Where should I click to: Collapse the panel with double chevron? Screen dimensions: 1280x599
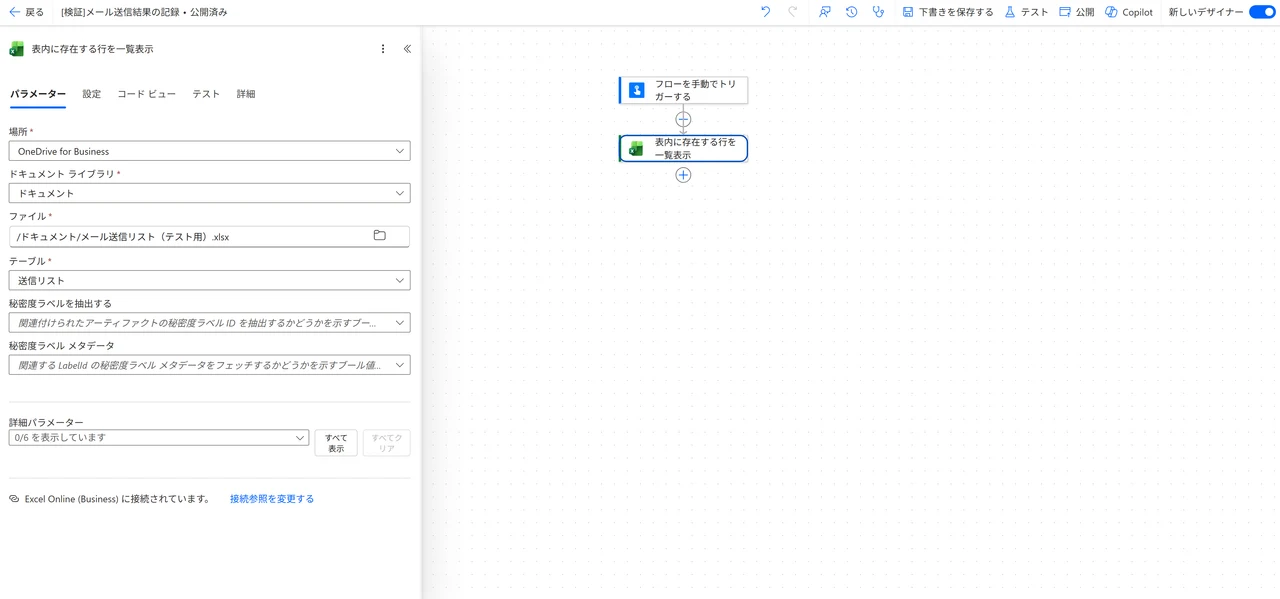407,49
